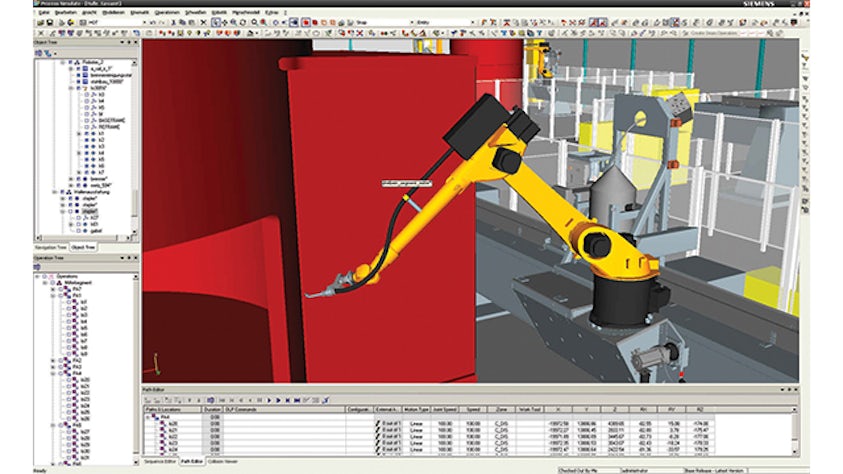
Task: Click the undo arrow icon
Action: pyautogui.click(x=152, y=23)
